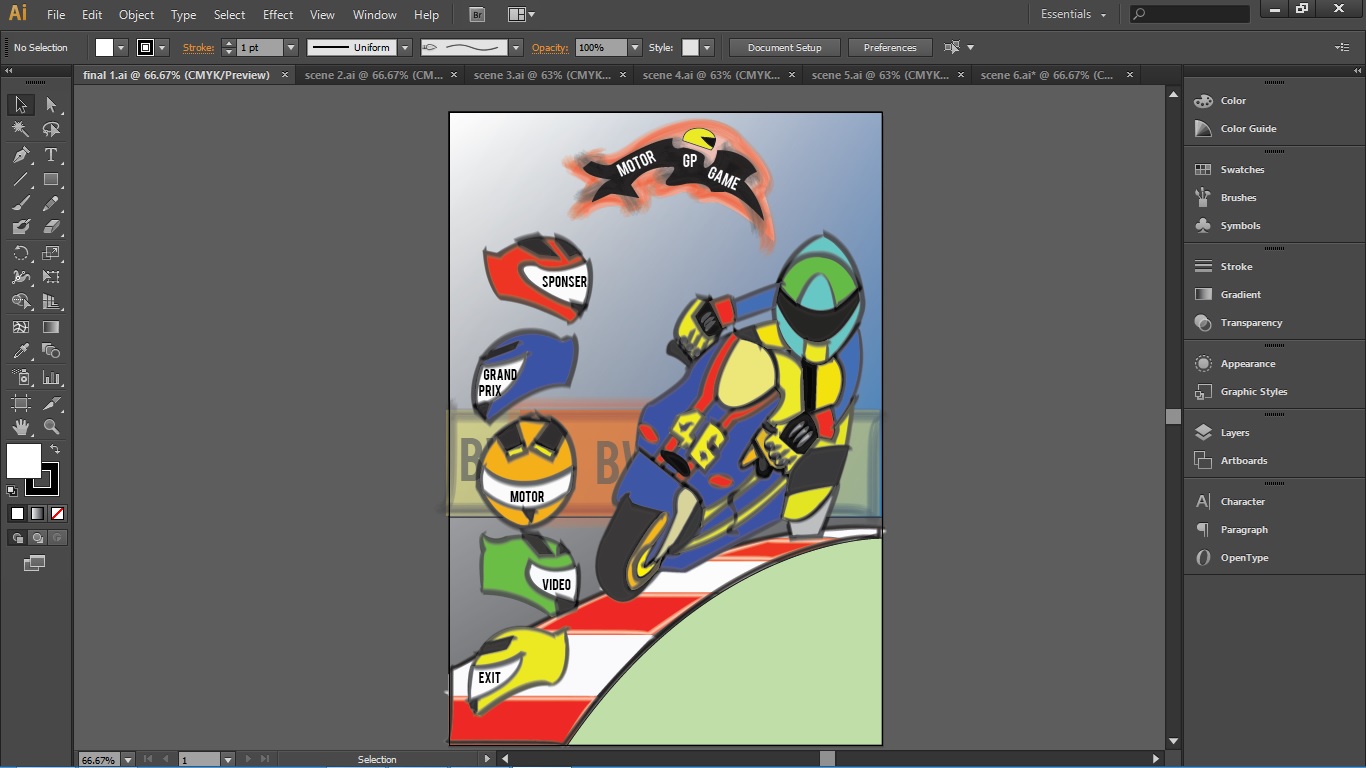Select the Rectangle tool
The height and width of the screenshot is (768, 1366).
point(51,180)
